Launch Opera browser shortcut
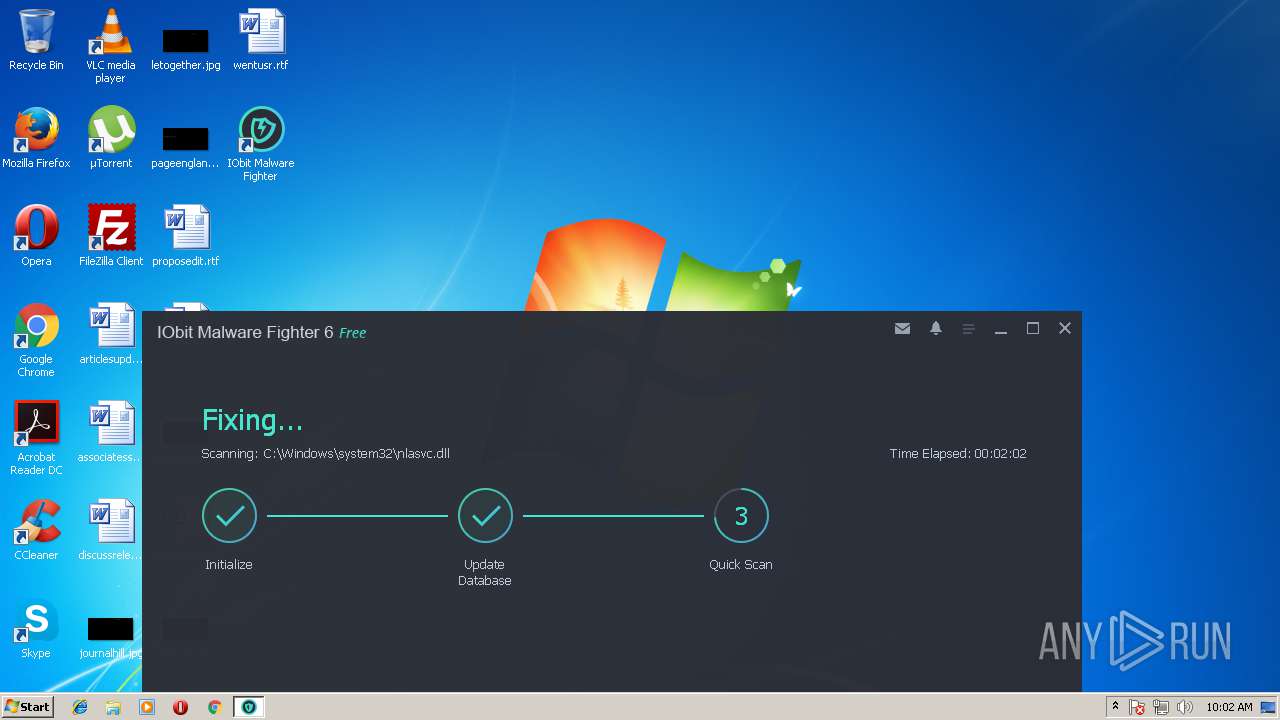 [36, 236]
